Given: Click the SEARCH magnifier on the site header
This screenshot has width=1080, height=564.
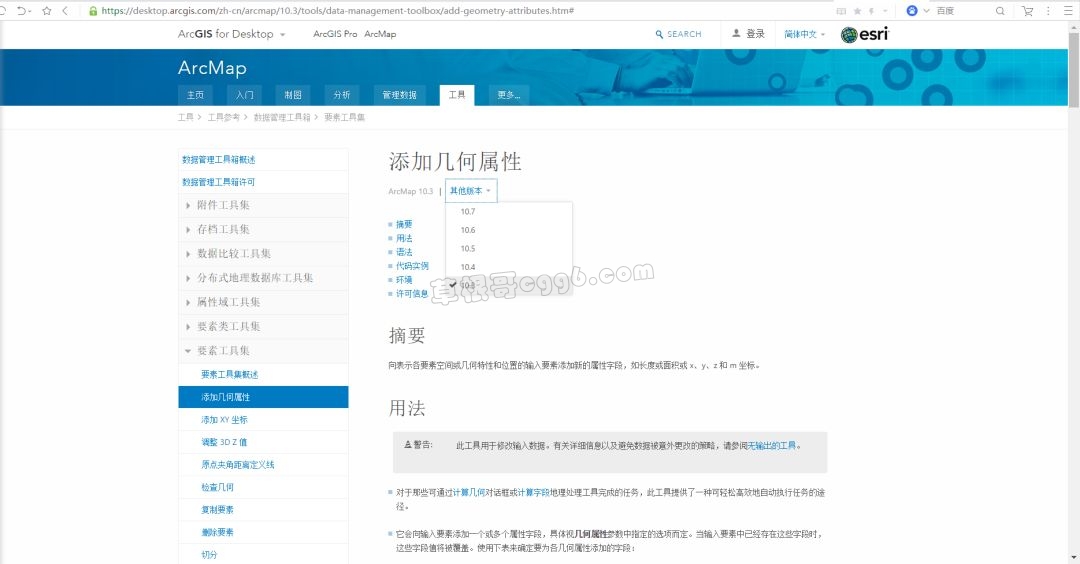Looking at the screenshot, I should pos(659,34).
